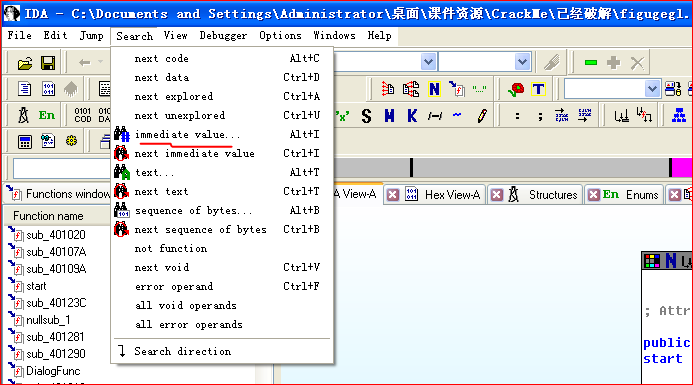This screenshot has height=385, width=693.
Task: Select nullsub_1 in functions list
Action: click(48, 320)
